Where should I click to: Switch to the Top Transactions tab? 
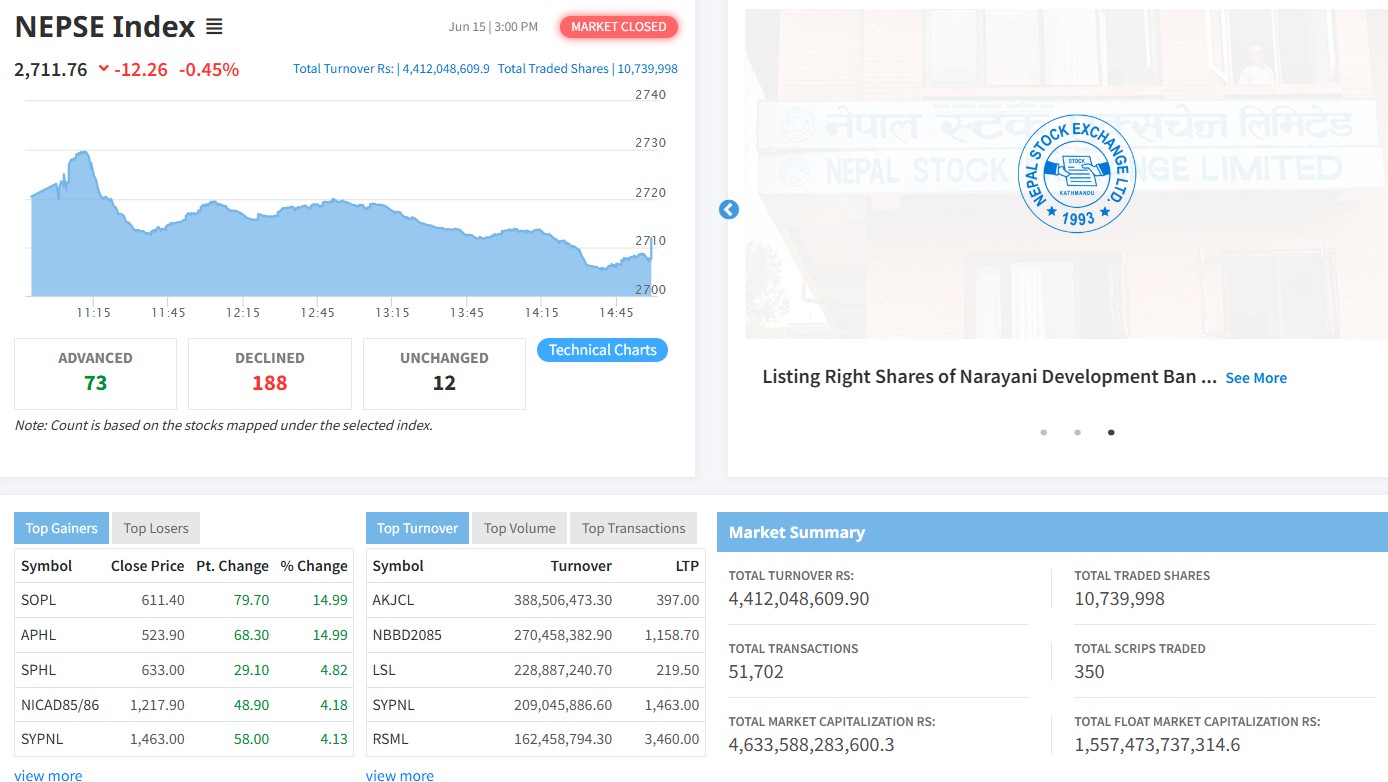click(634, 528)
